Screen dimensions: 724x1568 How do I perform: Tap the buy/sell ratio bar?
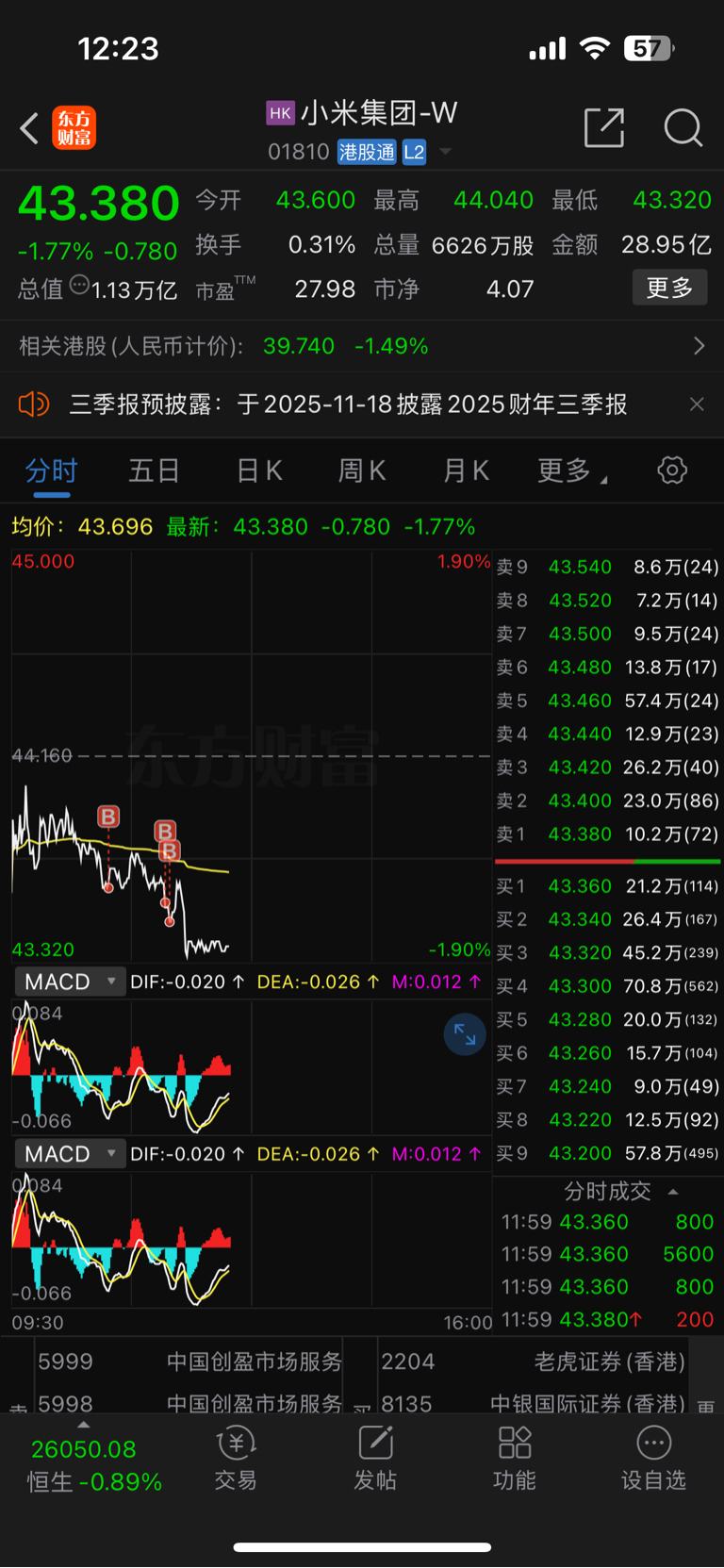pyautogui.click(x=608, y=862)
